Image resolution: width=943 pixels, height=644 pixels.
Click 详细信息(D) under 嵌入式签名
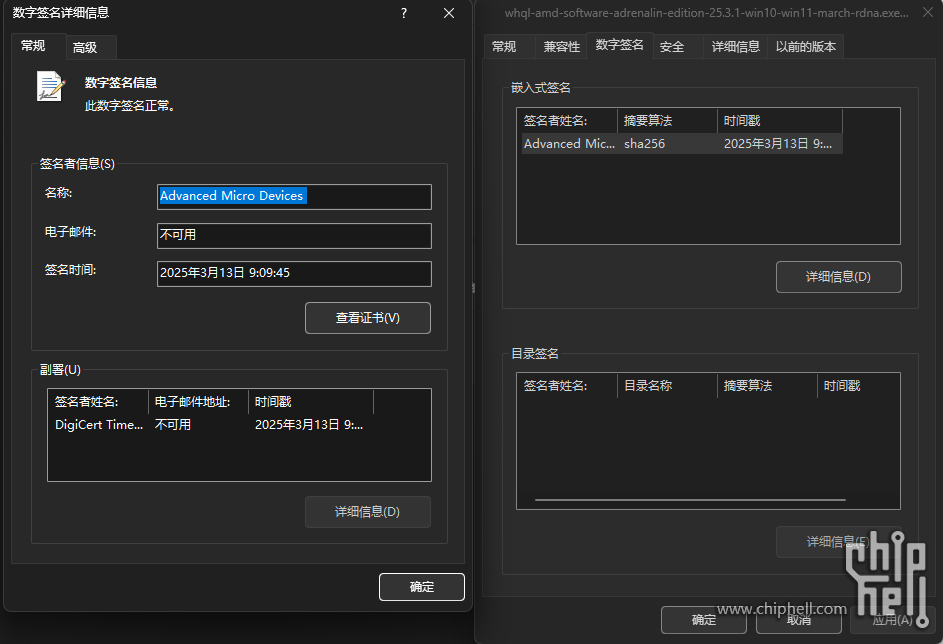[x=838, y=277]
